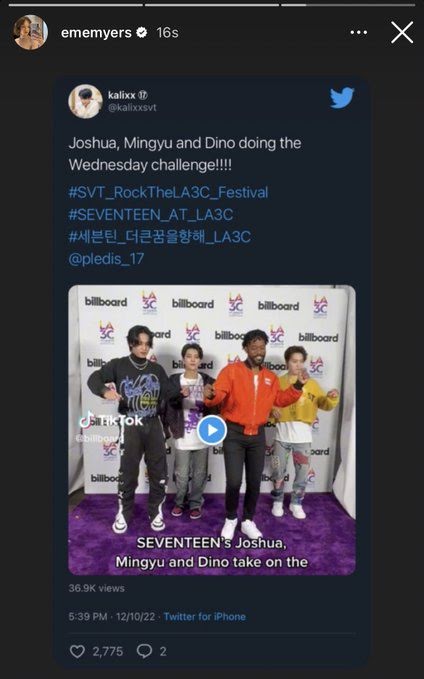Open the @kalixxsvt handle
This screenshot has width=424, height=679.
click(x=132, y=107)
